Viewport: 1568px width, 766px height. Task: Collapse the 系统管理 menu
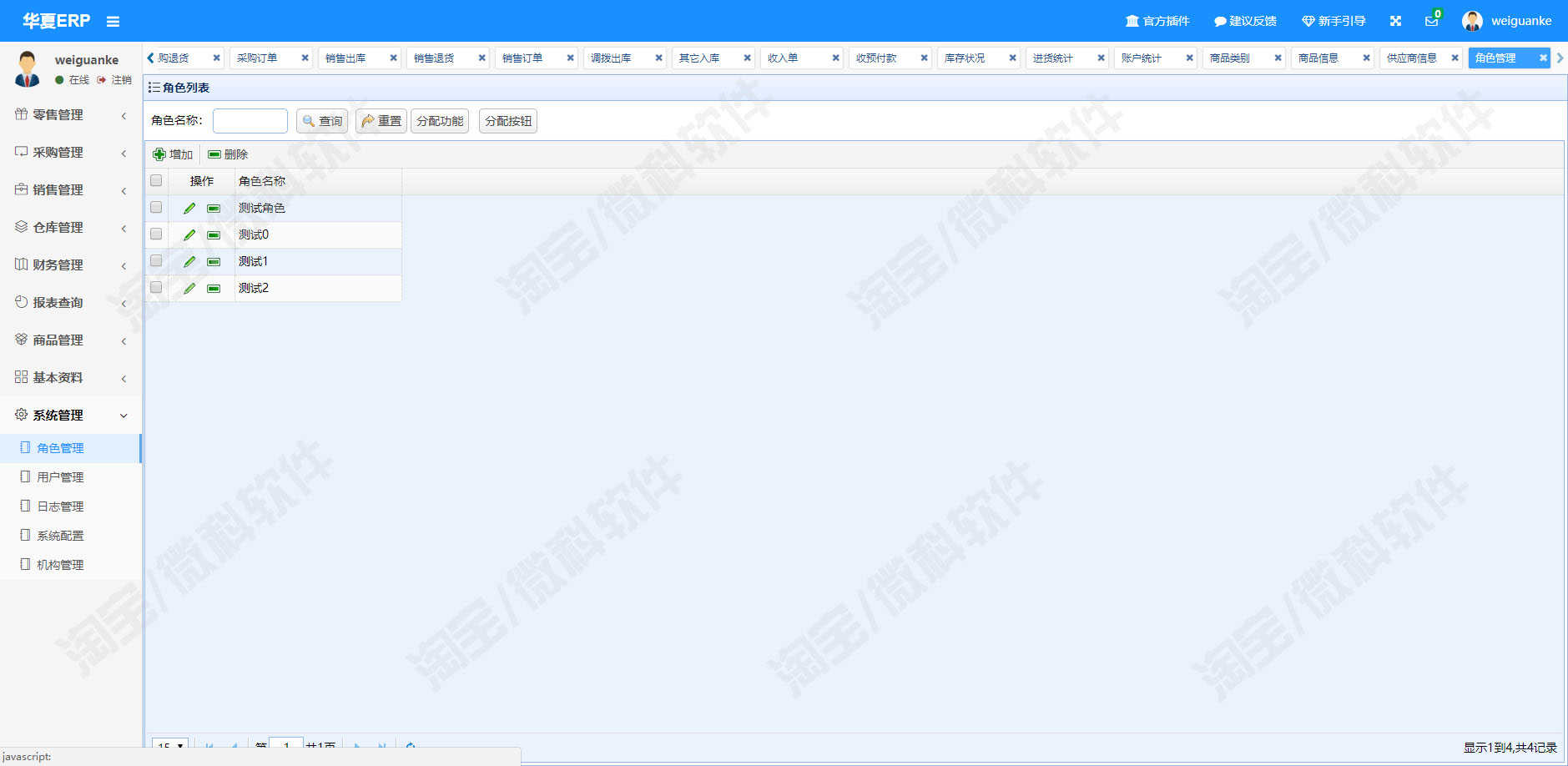[x=71, y=415]
